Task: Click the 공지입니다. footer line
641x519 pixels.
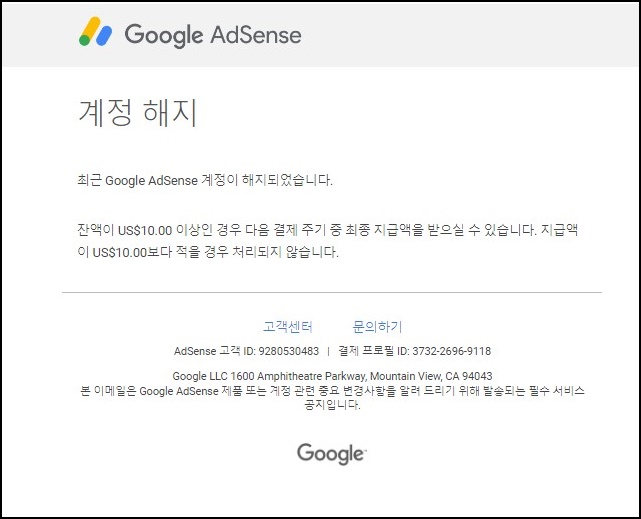Action: click(x=332, y=405)
